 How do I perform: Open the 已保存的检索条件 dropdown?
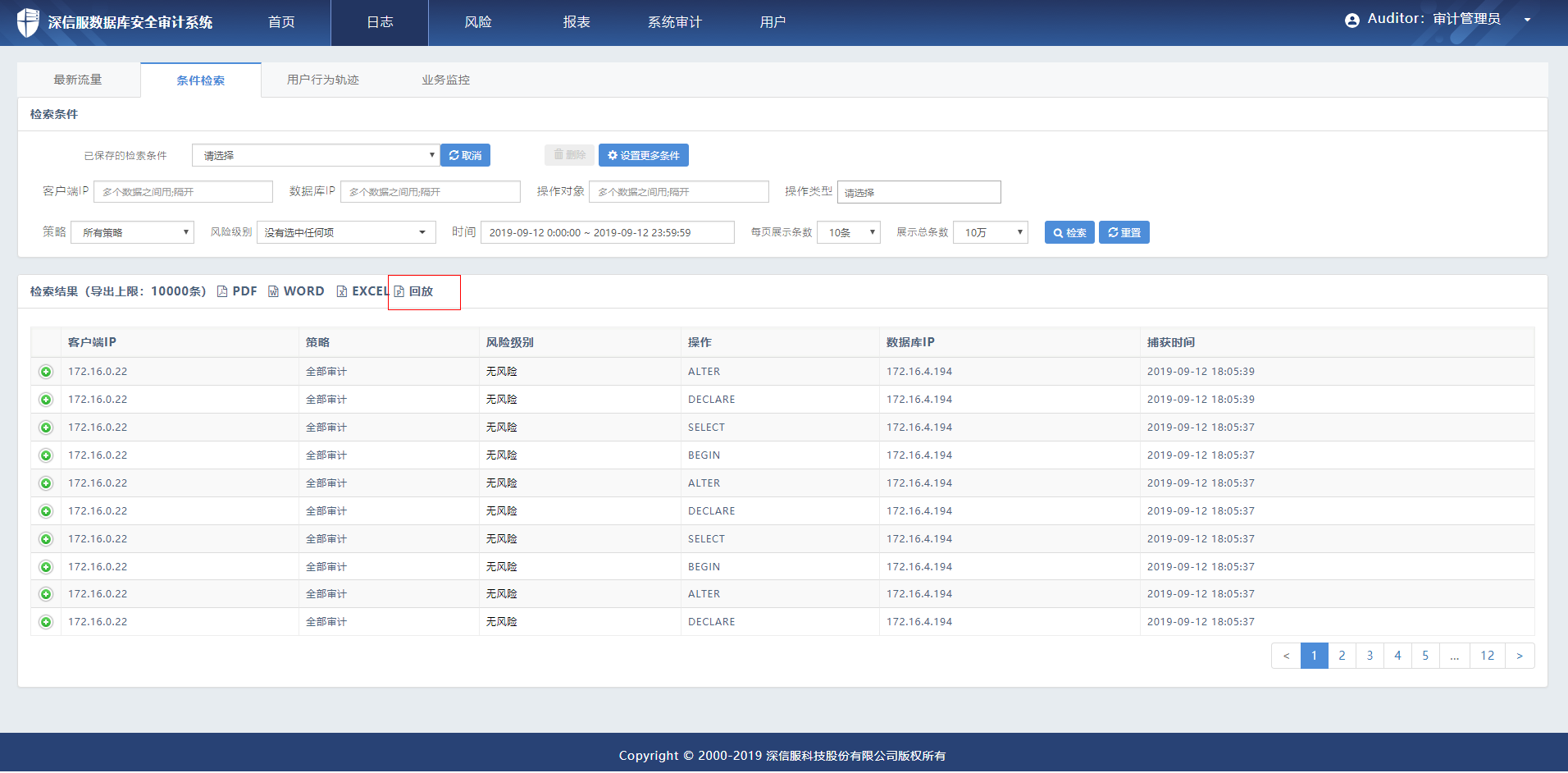[316, 155]
